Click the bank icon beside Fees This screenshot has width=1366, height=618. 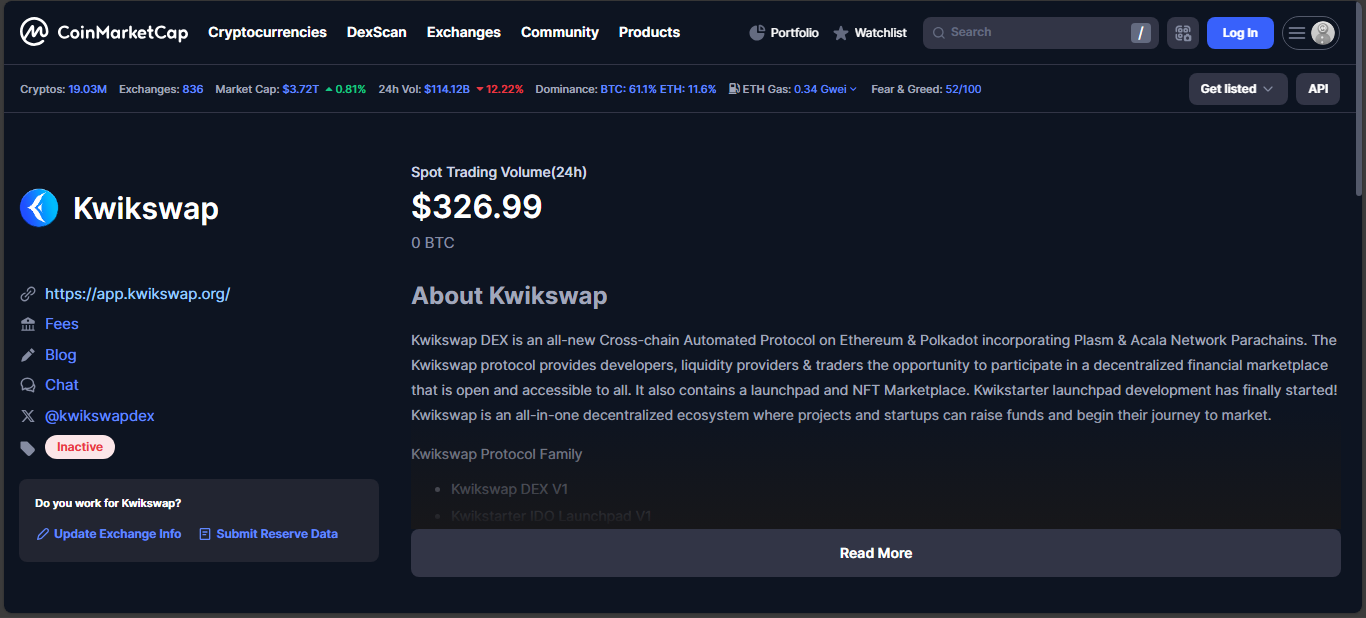pos(28,324)
